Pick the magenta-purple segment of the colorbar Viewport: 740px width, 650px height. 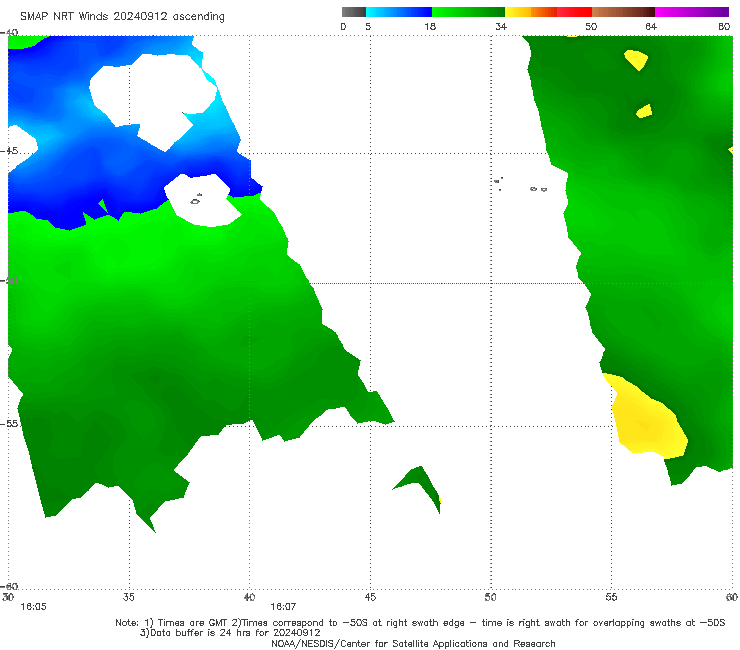(692, 12)
